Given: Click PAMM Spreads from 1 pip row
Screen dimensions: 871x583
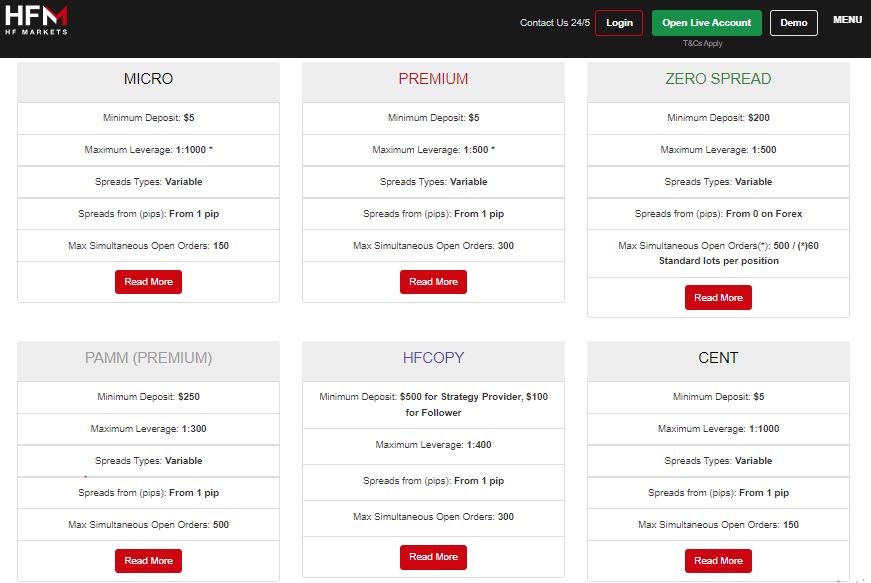Looking at the screenshot, I should (x=148, y=492).
